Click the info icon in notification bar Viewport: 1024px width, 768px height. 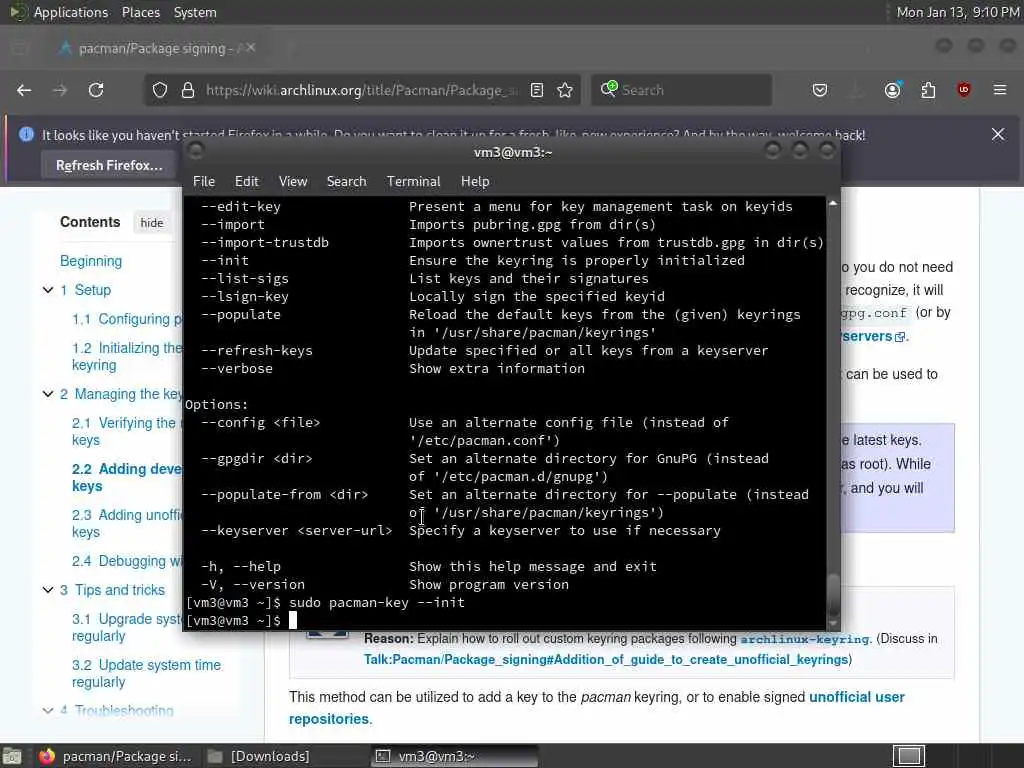[26, 135]
